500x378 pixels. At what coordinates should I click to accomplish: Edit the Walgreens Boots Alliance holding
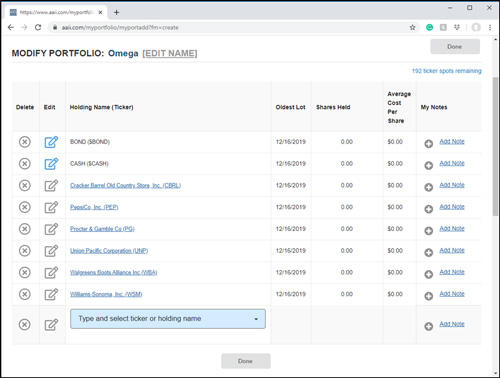coord(51,272)
